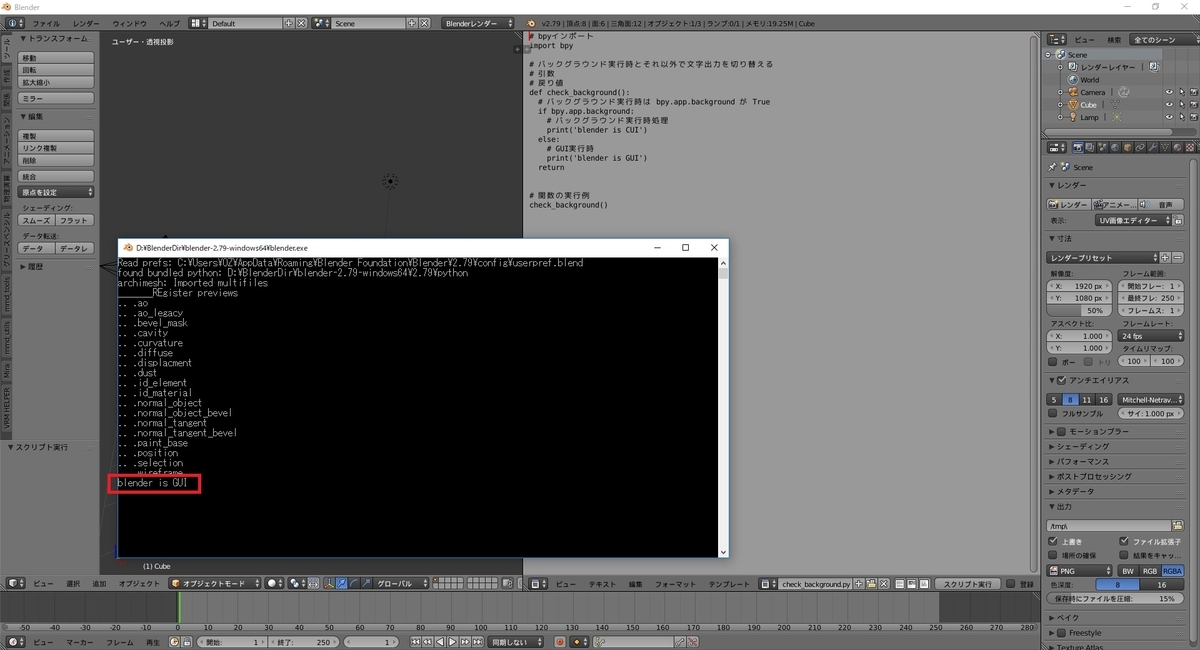
Task: Click the file compression 15% slider
Action: tap(1115, 598)
